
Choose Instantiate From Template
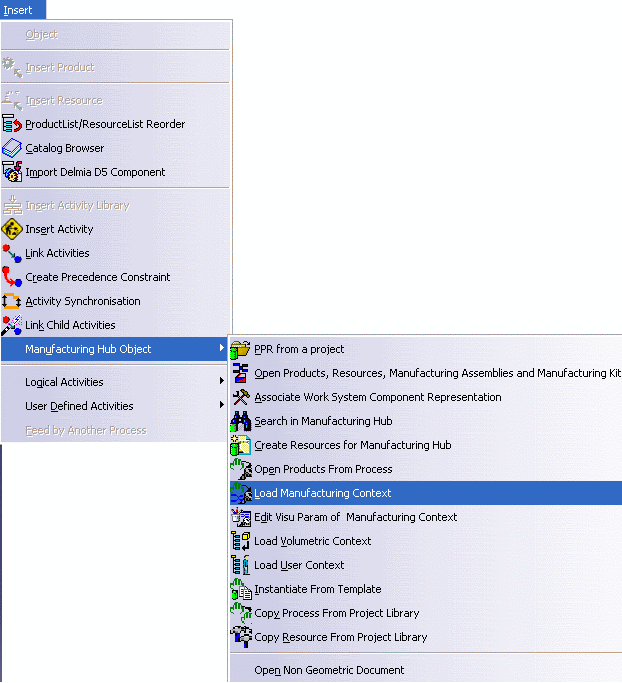point(426,589)
